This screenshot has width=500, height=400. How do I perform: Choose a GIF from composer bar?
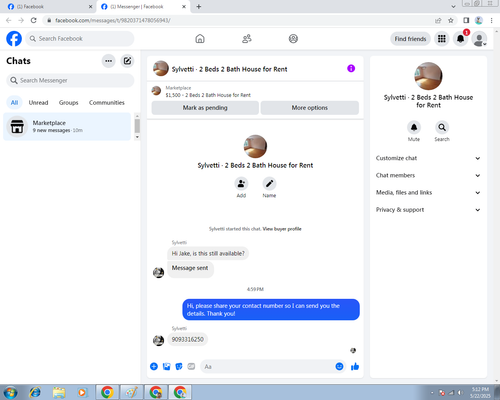click(191, 367)
